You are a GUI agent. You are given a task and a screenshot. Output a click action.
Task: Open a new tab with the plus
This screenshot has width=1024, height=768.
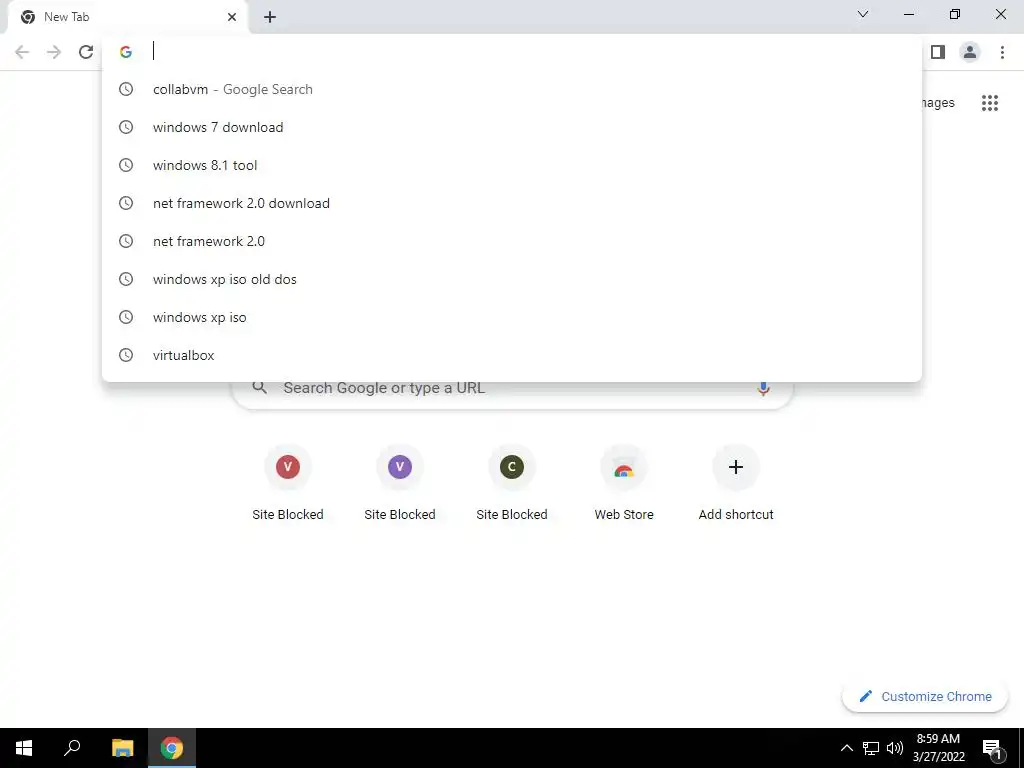pyautogui.click(x=270, y=17)
